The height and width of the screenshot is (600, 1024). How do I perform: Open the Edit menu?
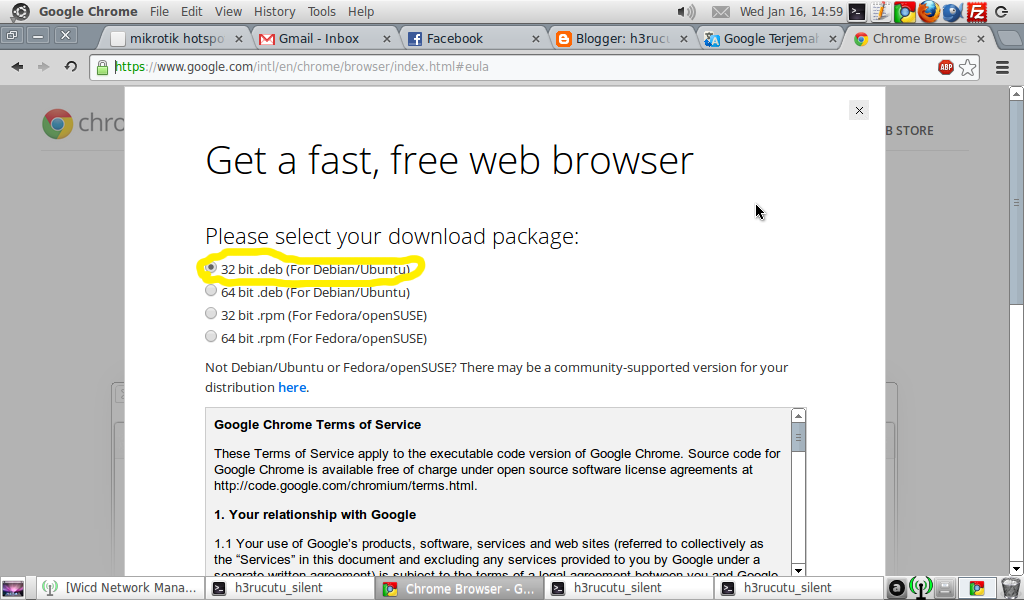point(191,12)
